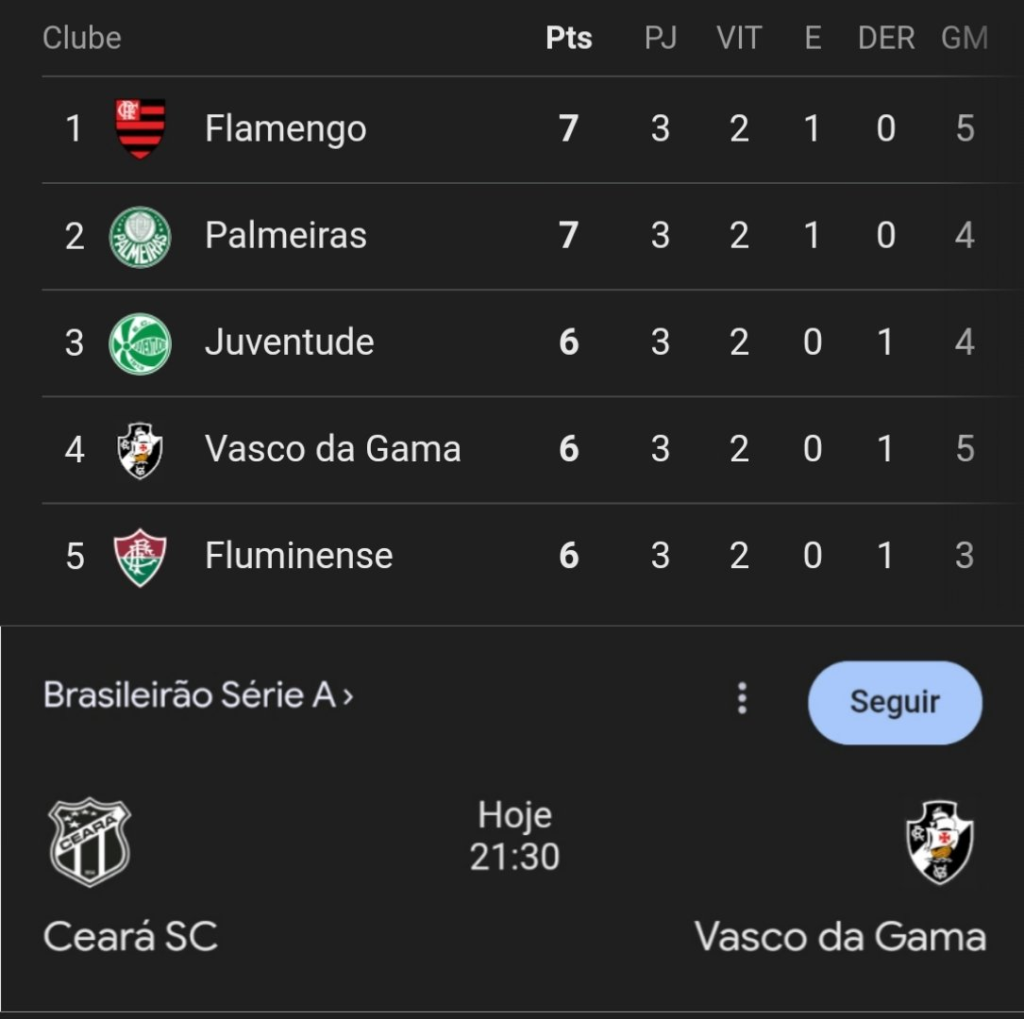Open the Brasileirão Série A link
1024x1019 pixels.
tap(189, 695)
